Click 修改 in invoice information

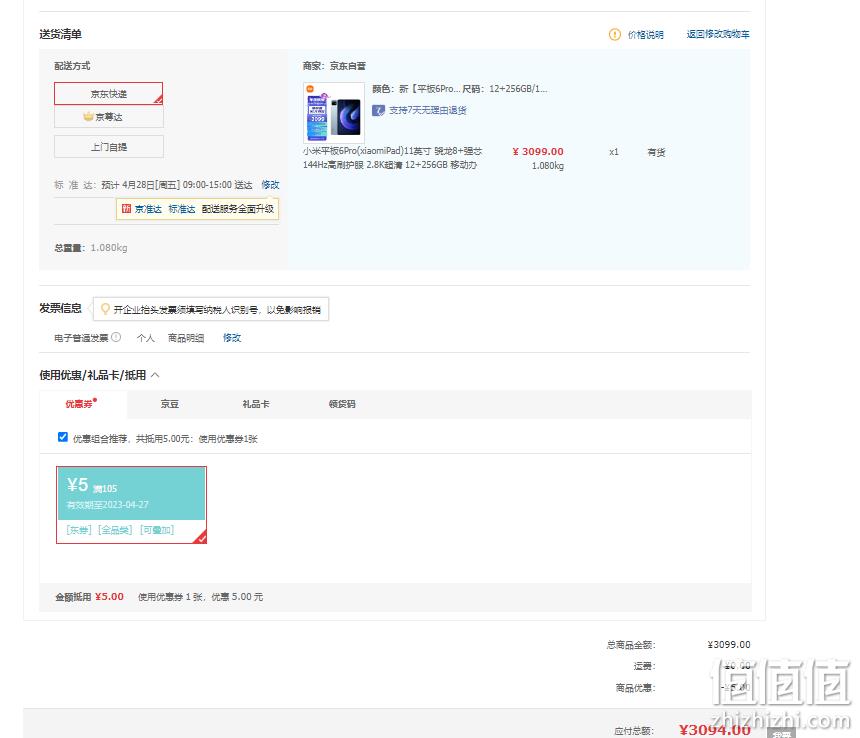tap(232, 338)
